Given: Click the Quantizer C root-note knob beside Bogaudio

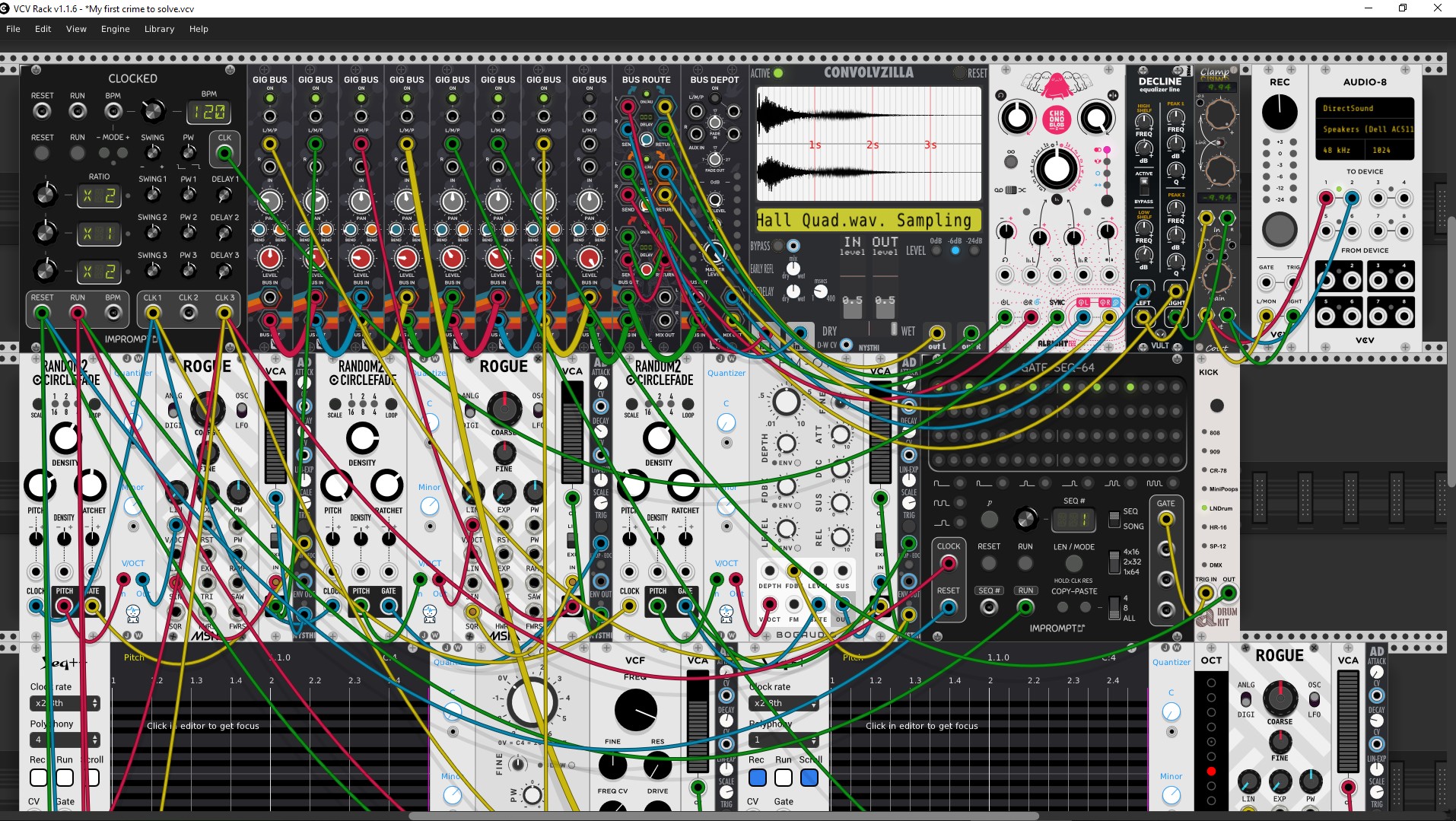Looking at the screenshot, I should 726,422.
